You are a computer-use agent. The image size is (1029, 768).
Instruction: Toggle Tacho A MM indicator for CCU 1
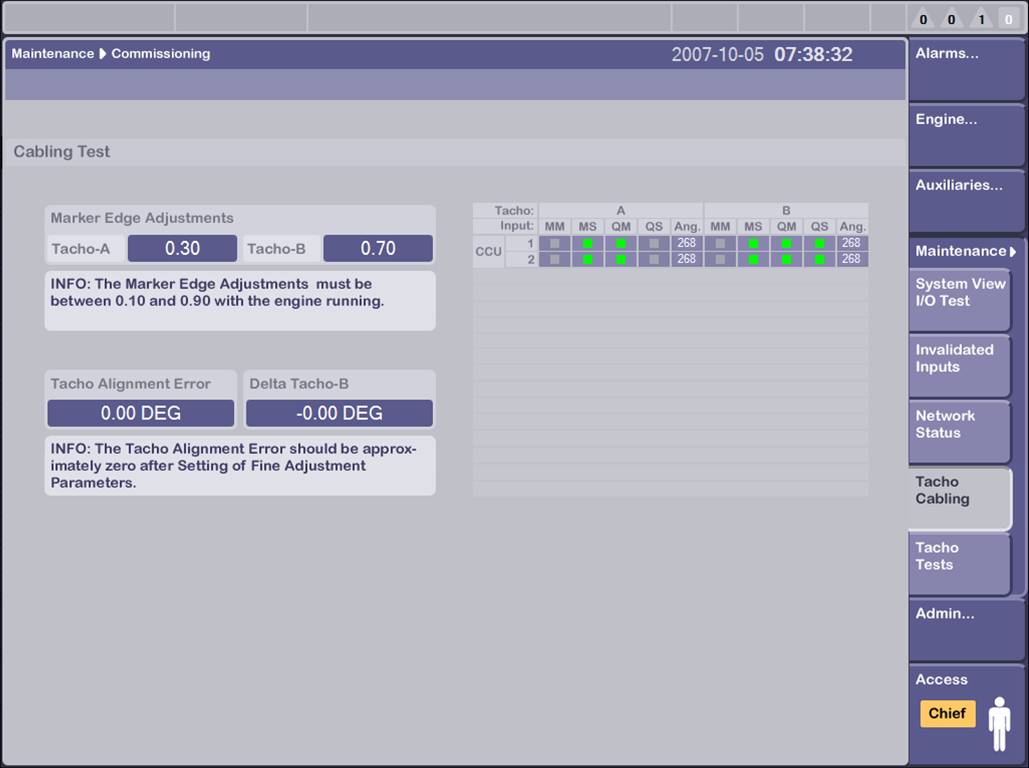[554, 243]
